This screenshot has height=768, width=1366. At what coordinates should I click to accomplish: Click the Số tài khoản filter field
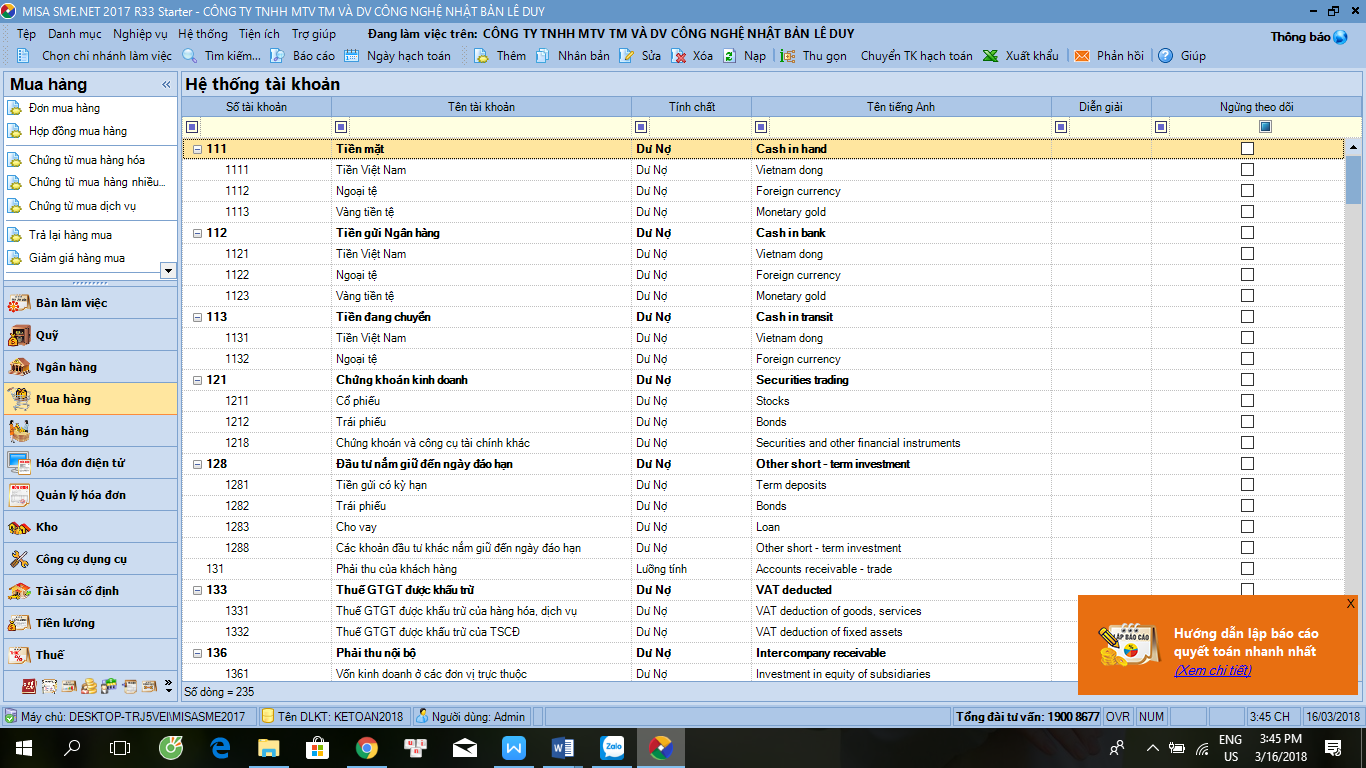265,127
